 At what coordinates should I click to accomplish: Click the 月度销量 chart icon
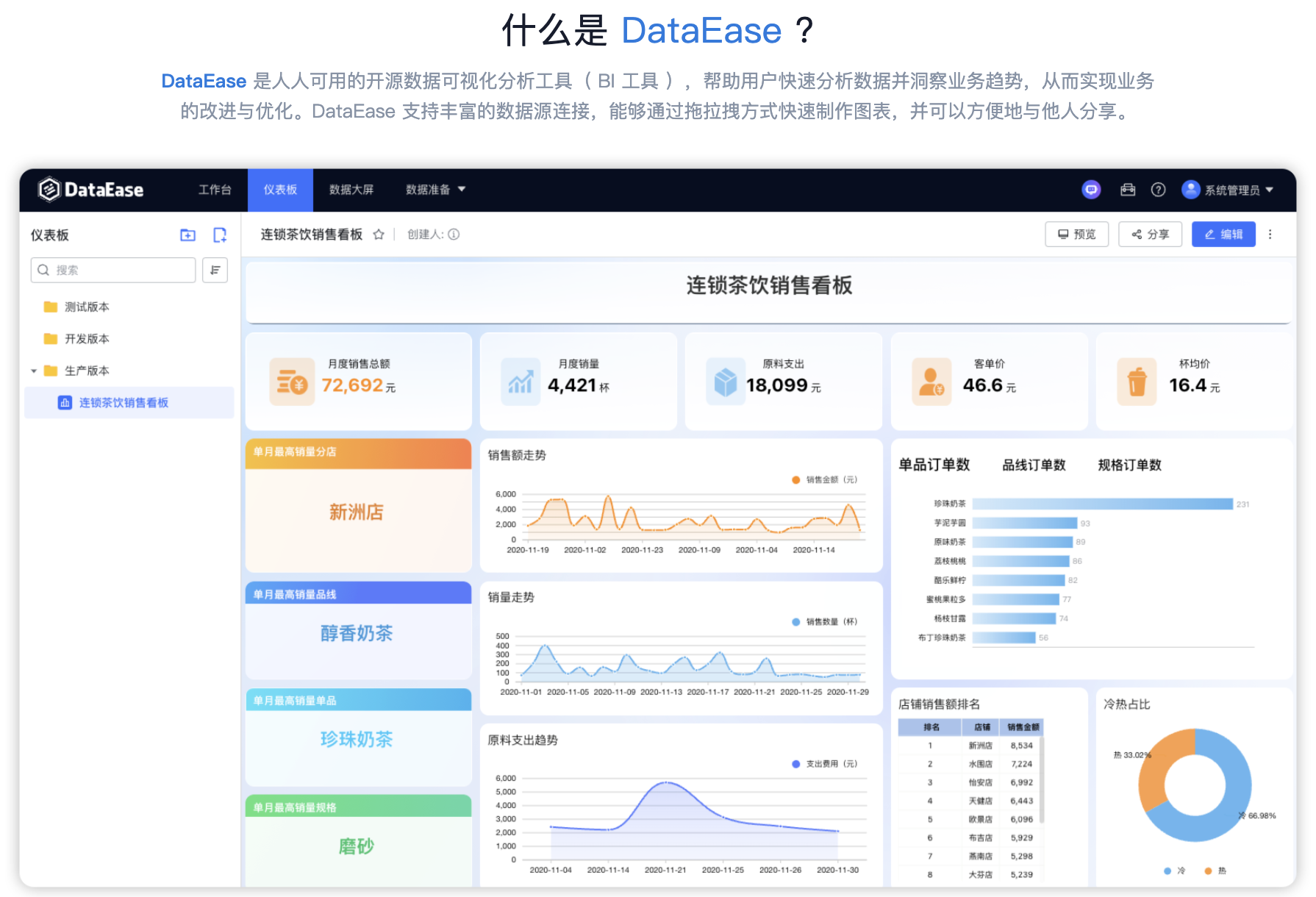pyautogui.click(x=521, y=382)
